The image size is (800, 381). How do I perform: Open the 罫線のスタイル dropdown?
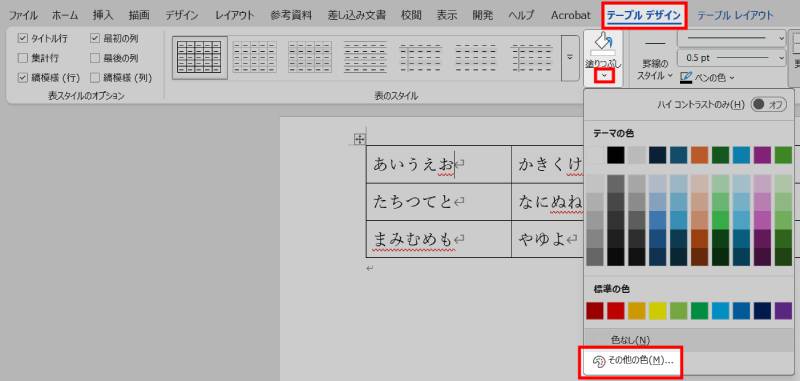coord(655,70)
